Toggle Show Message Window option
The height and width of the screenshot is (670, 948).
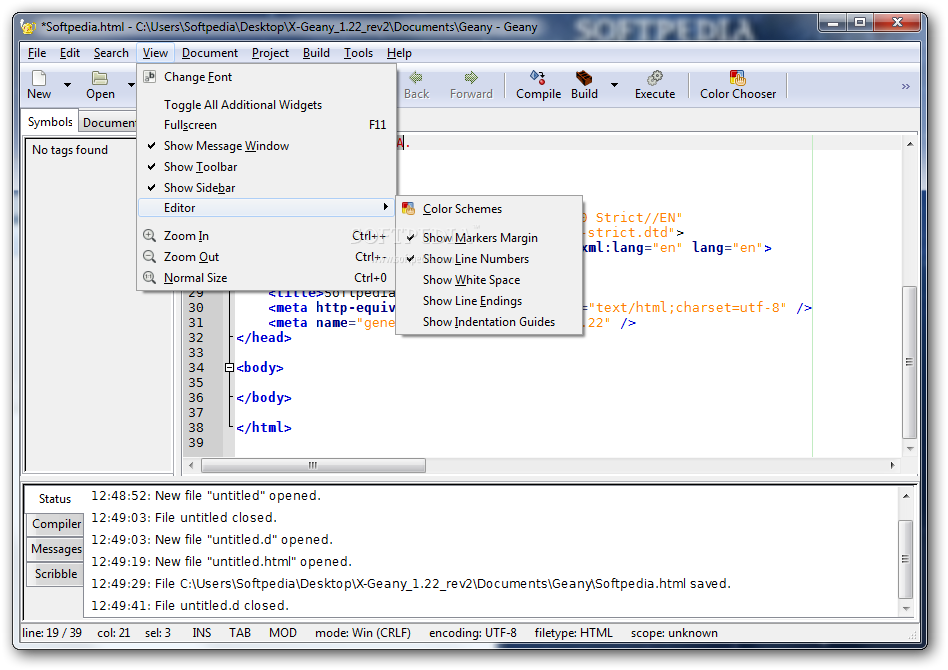(267, 146)
